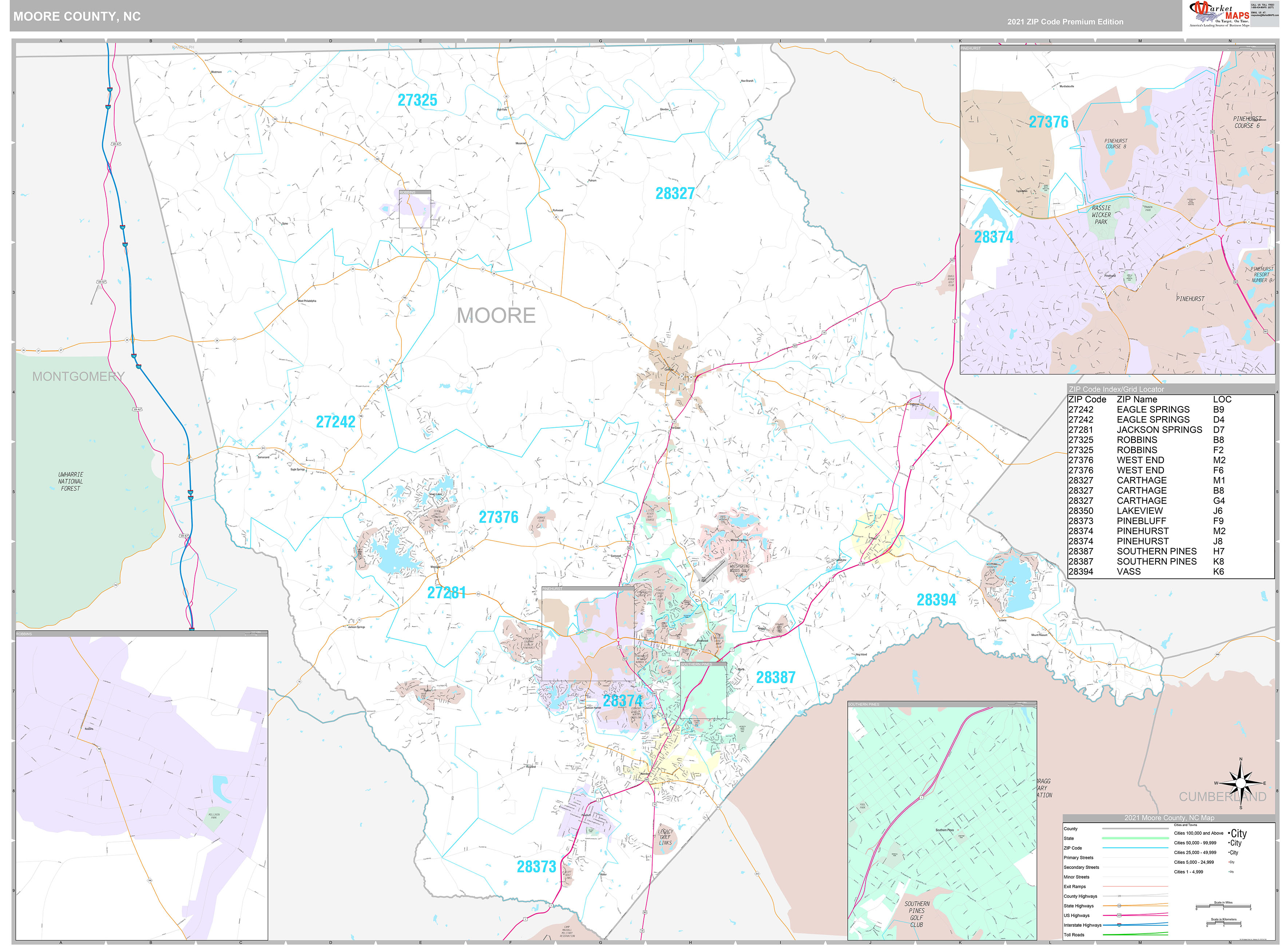Image resolution: width=1288 pixels, height=946 pixels.
Task: Click the 2021 ZIP Code Premium Edition text
Action: 1065,22
